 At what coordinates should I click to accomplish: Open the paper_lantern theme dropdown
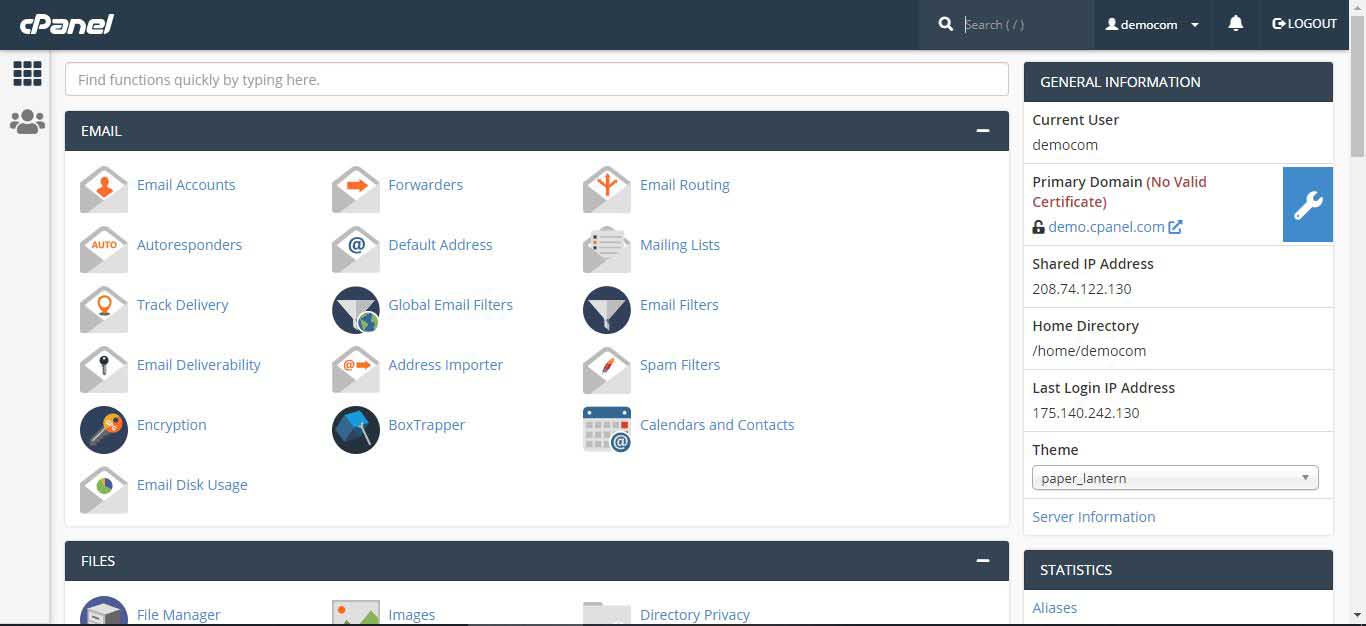point(1175,478)
